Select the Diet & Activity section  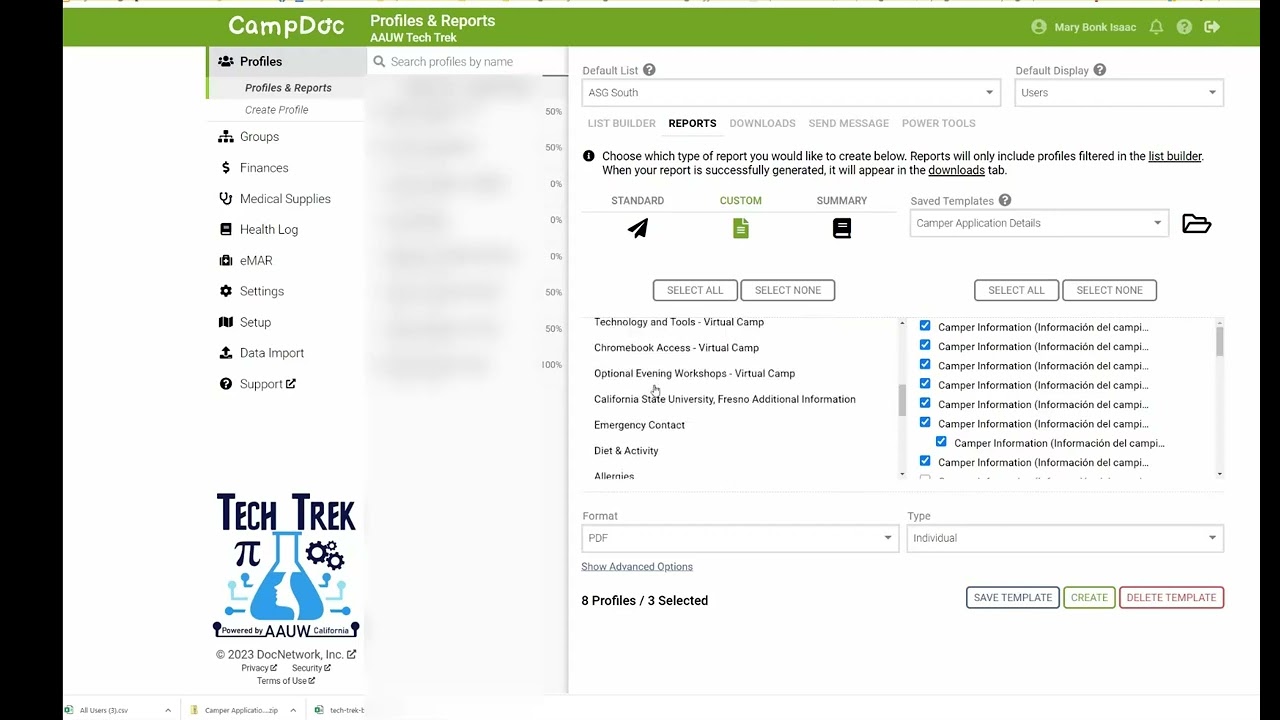click(626, 451)
